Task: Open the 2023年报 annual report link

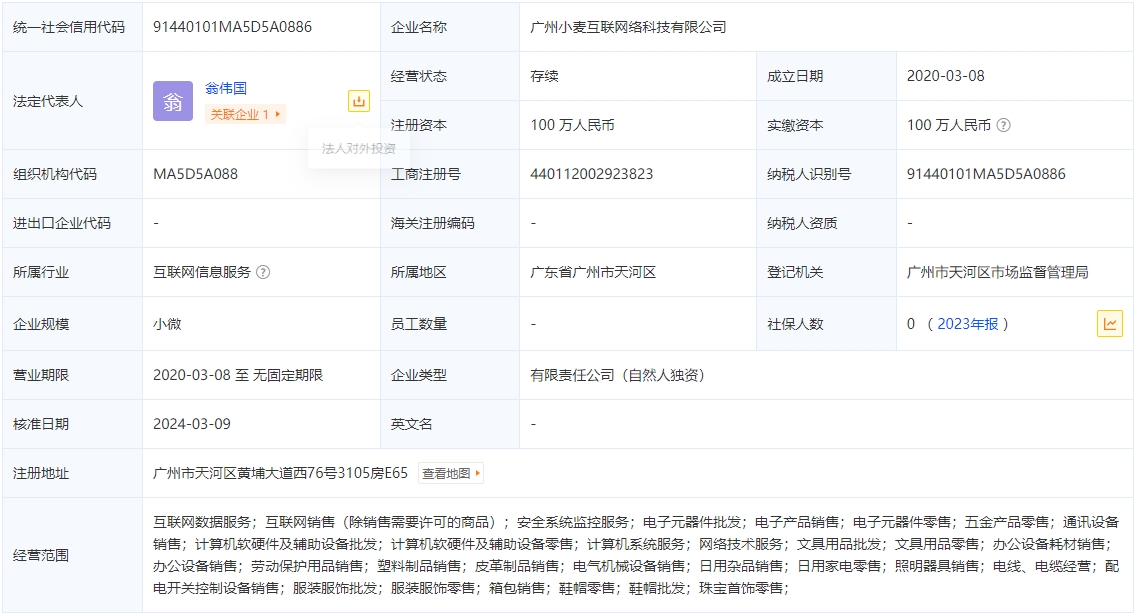Action: (x=967, y=324)
